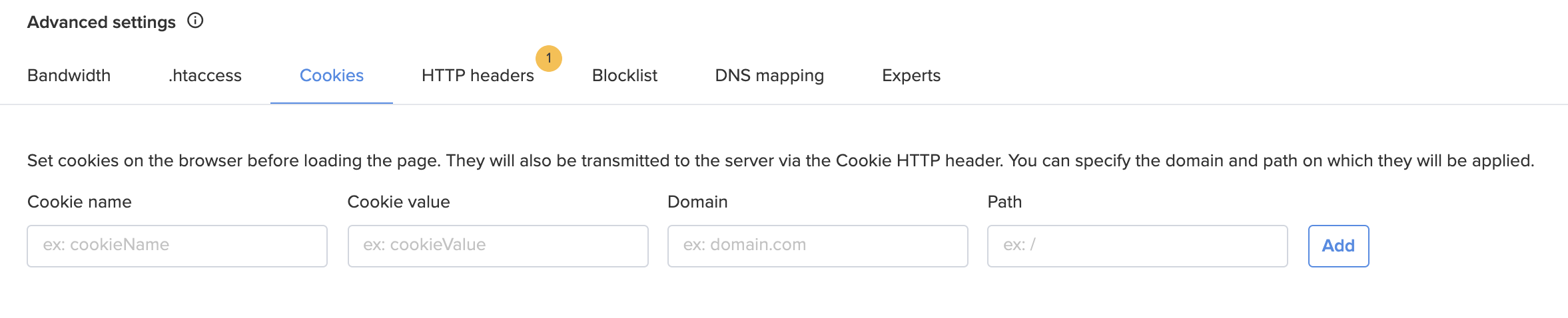Show the Experts tab
1568x318 pixels.
point(911,76)
